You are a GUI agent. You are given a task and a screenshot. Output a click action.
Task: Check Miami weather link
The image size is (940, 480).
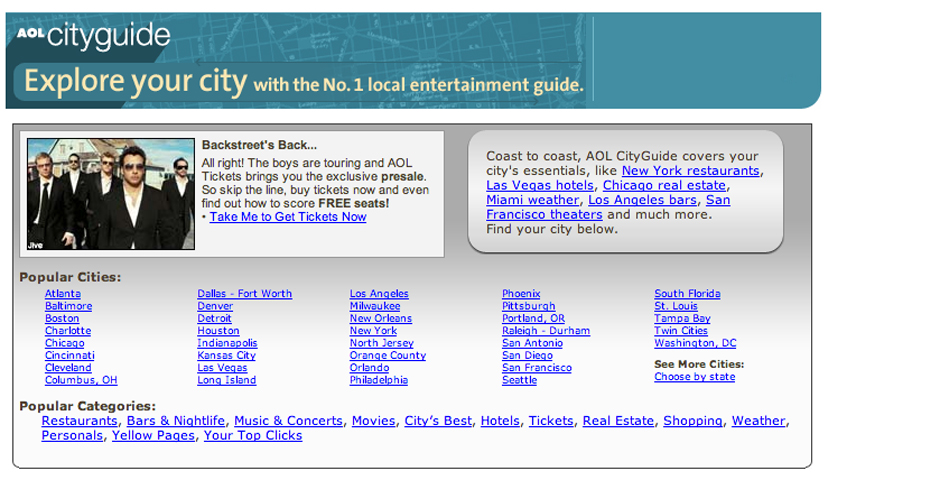coord(532,200)
